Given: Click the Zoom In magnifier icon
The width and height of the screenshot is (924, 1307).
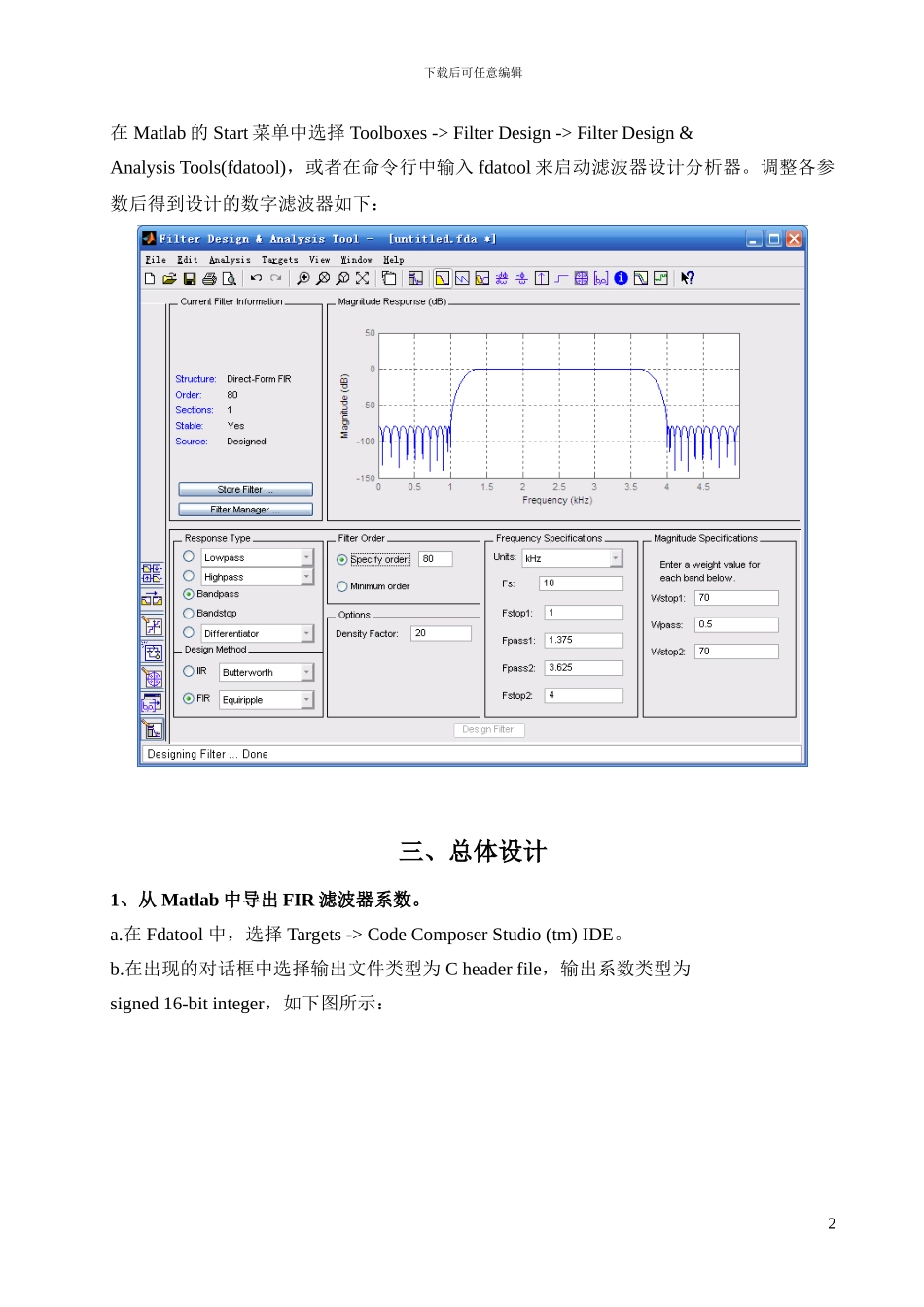Looking at the screenshot, I should (303, 278).
